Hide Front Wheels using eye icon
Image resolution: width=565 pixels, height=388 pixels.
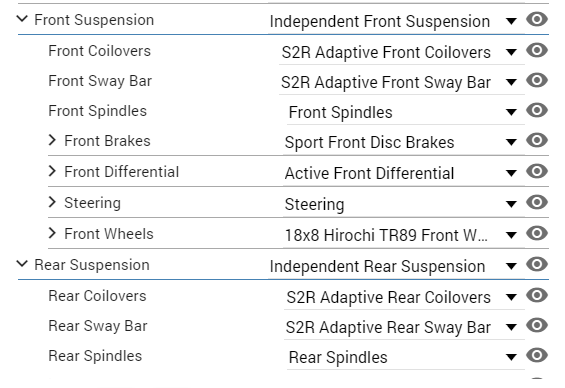tap(537, 233)
